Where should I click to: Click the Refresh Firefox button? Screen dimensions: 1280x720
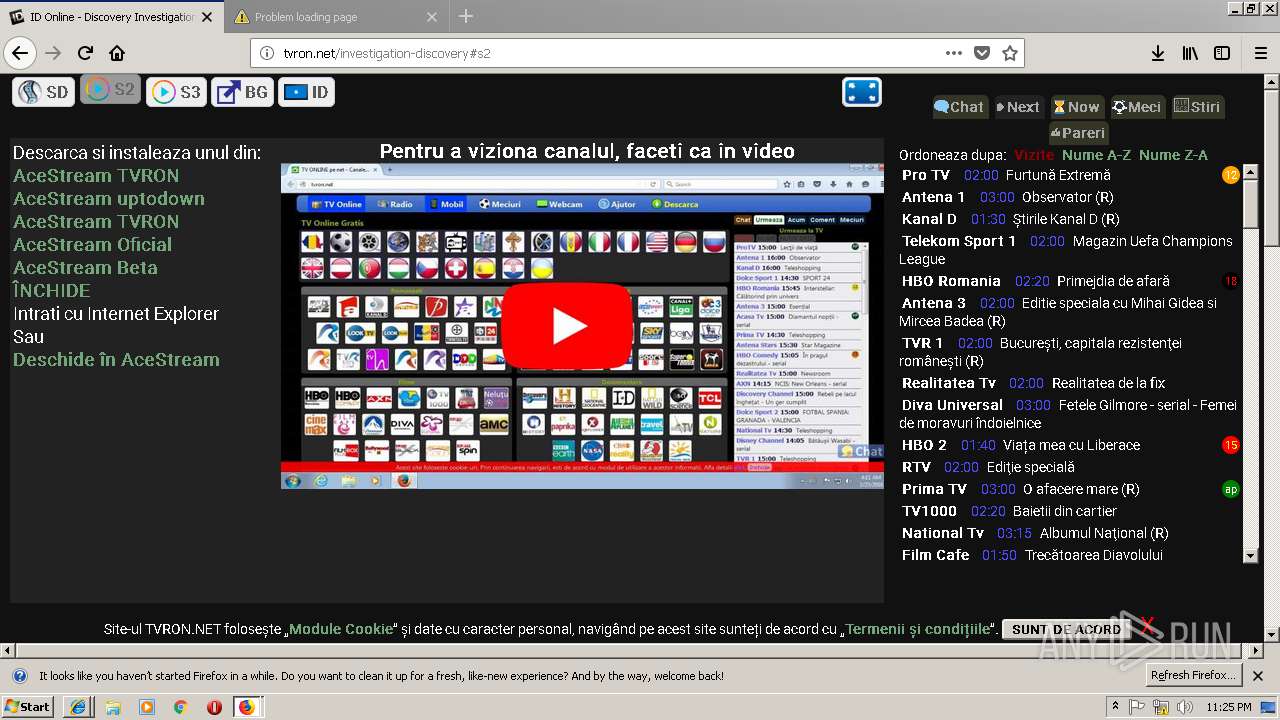pyautogui.click(x=1195, y=675)
